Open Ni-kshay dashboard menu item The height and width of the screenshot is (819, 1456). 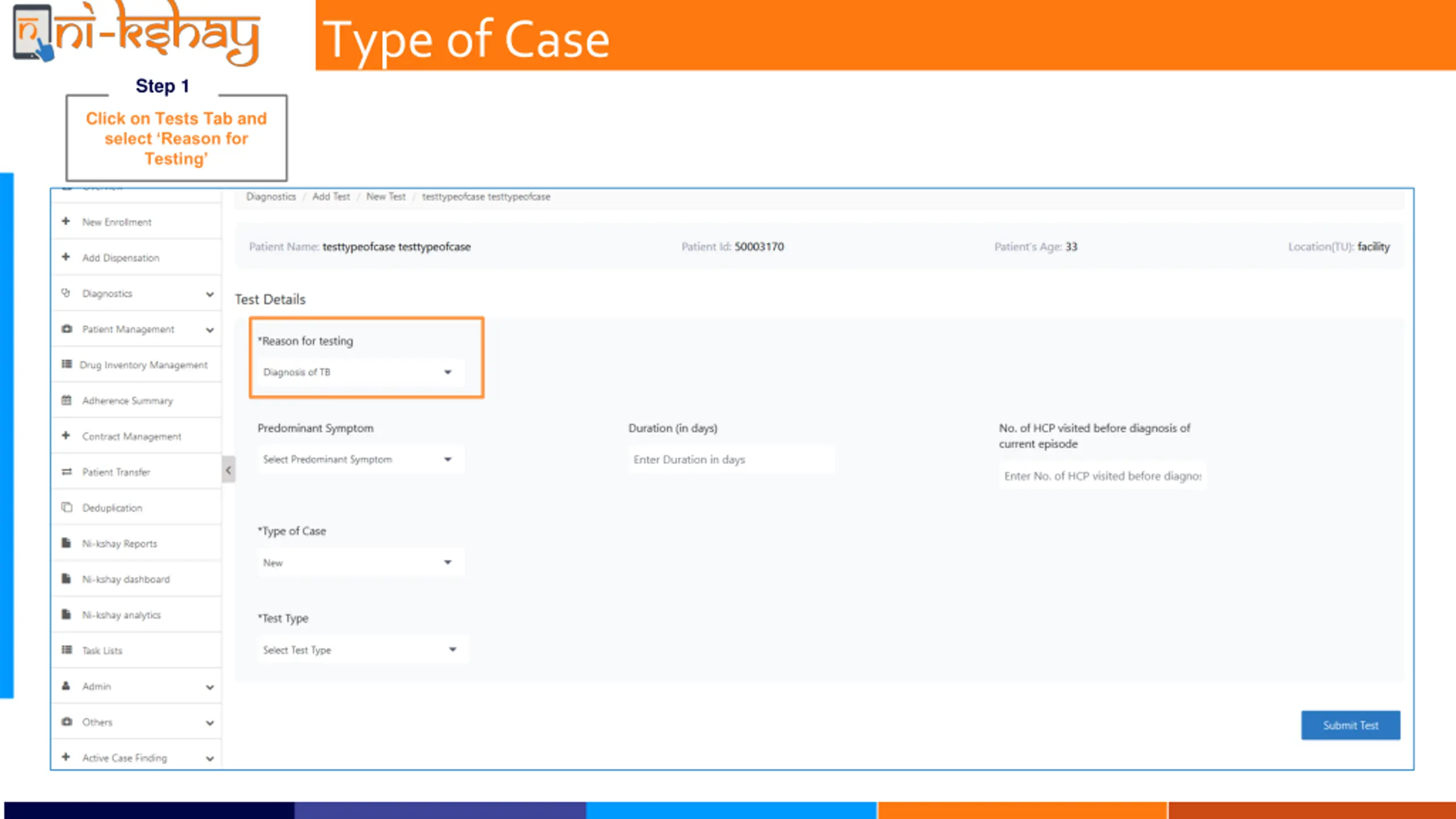coord(126,579)
